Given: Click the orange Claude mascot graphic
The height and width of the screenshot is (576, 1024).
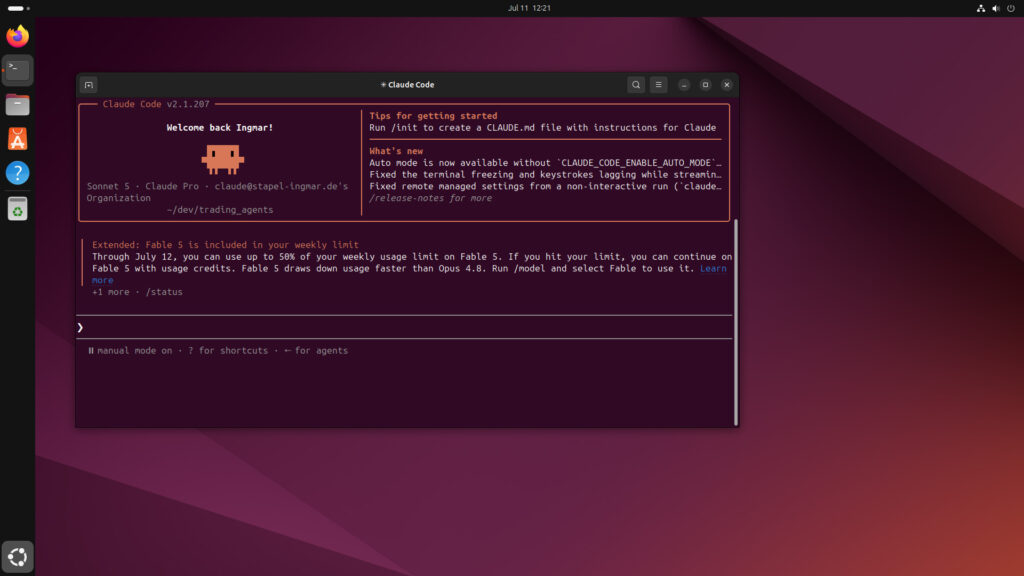Looking at the screenshot, I should click(x=223, y=159).
